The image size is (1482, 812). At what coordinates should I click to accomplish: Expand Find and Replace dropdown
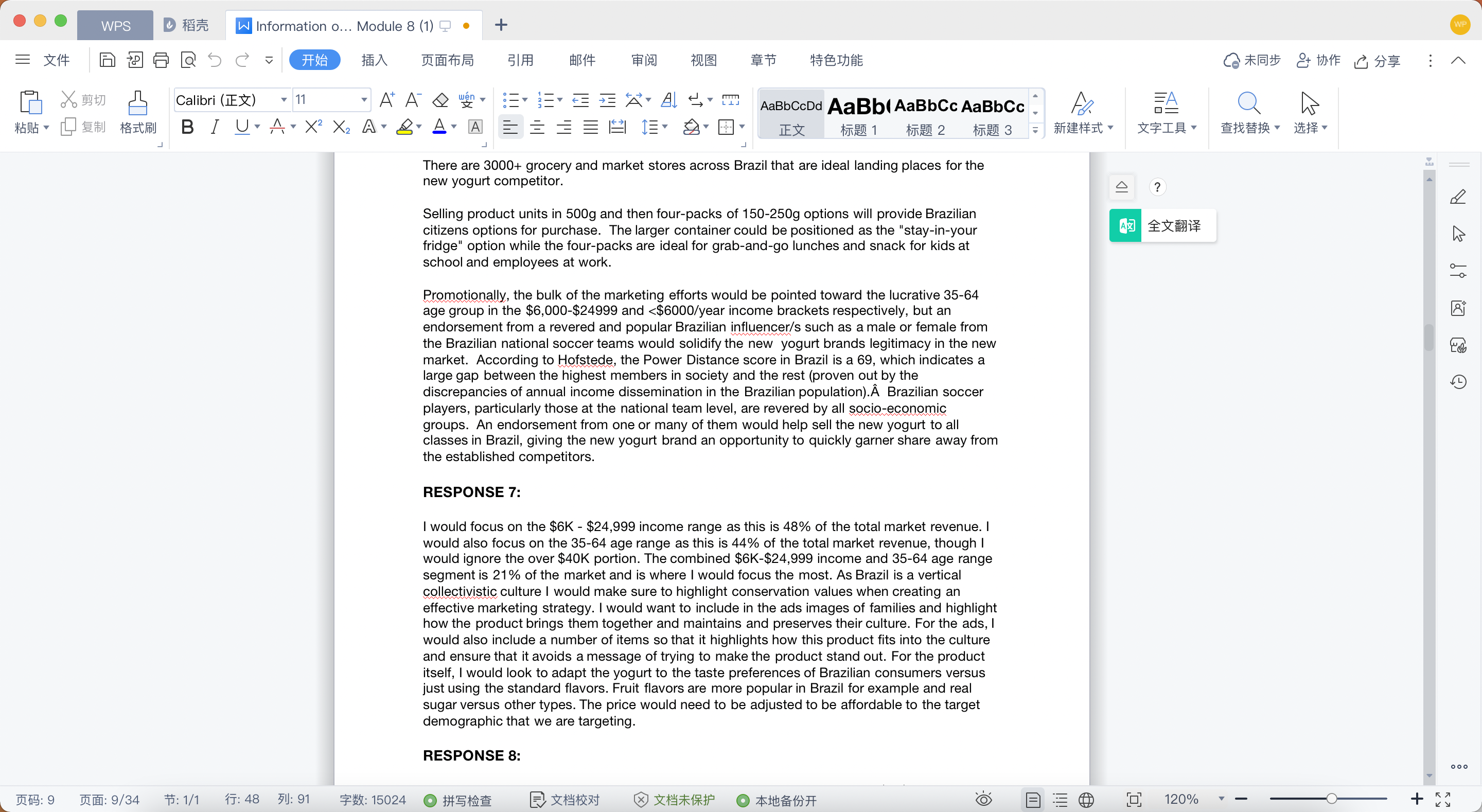pos(1277,127)
